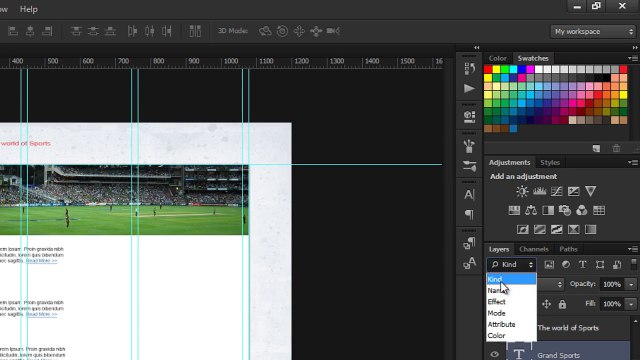The width and height of the screenshot is (640, 360).
Task: Add an Exposure adjustment
Action: [573, 191]
